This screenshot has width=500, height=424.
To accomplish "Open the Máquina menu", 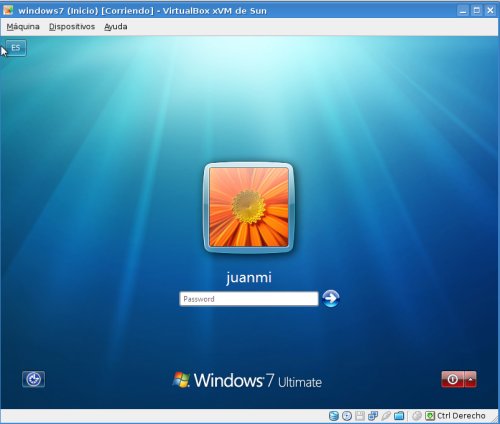I will coord(23,27).
